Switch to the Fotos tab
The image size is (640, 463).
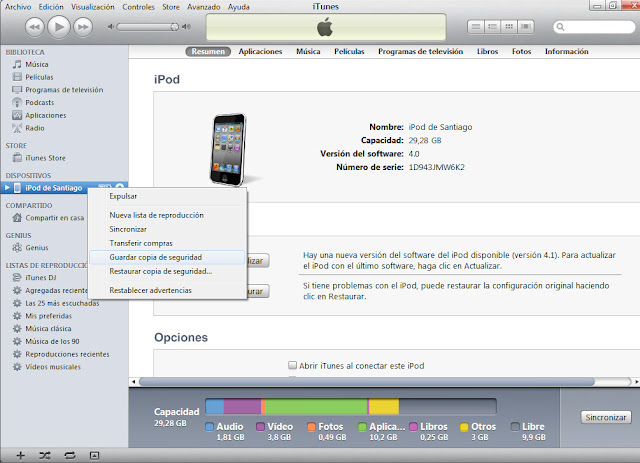521,51
